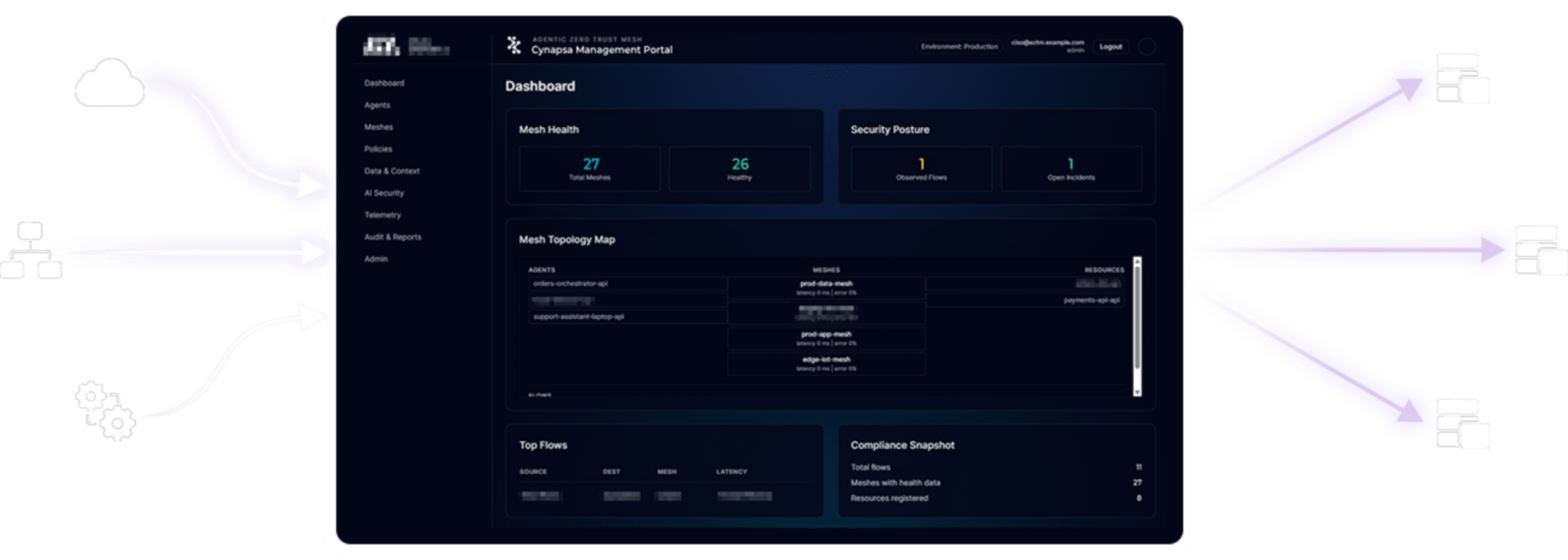
Task: Click the 27 Total Meshes card
Action: pos(589,169)
